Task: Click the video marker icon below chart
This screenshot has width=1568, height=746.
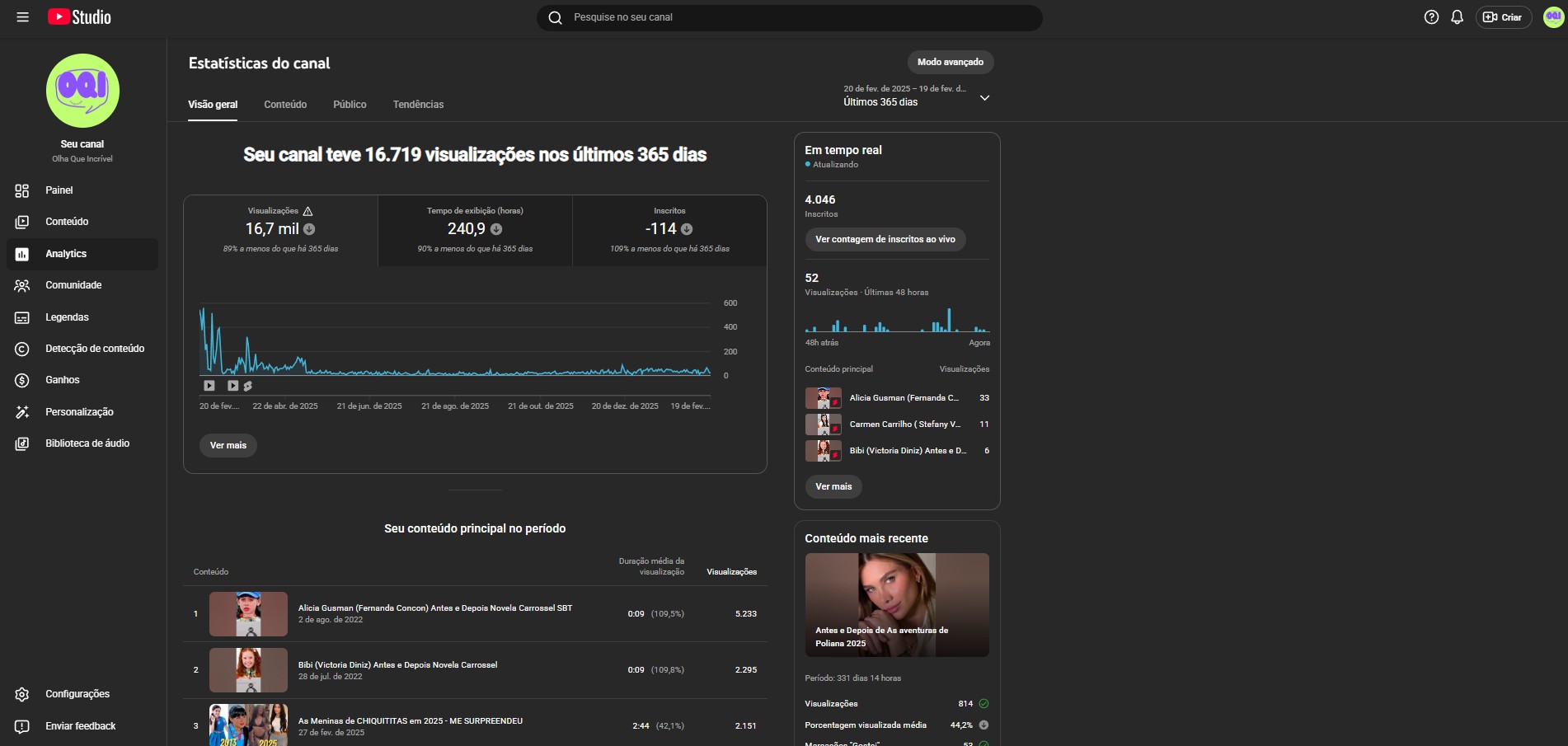Action: click(209, 386)
